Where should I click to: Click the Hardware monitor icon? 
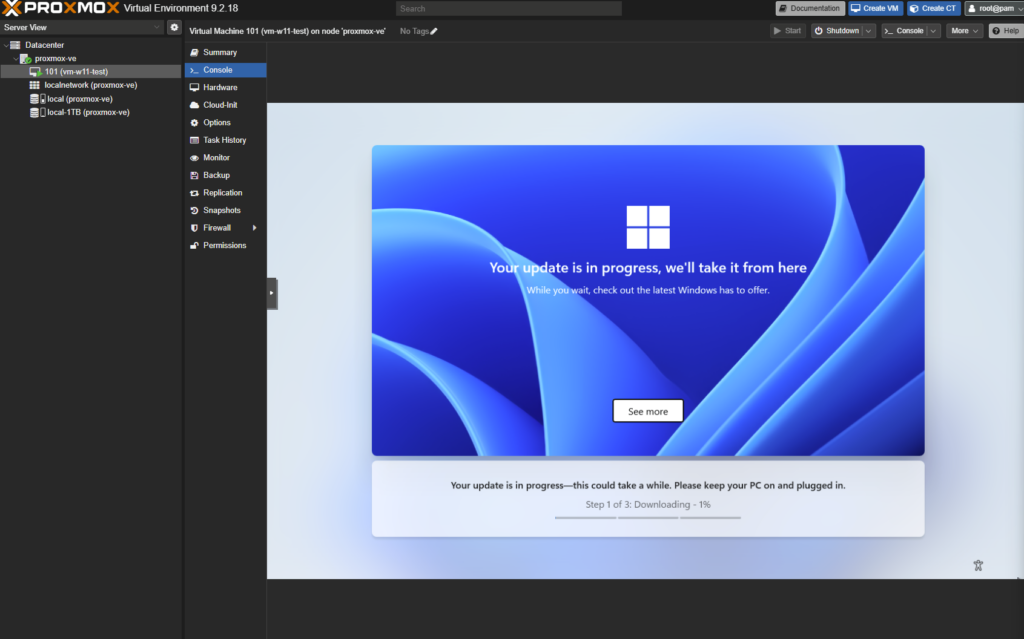click(x=194, y=88)
